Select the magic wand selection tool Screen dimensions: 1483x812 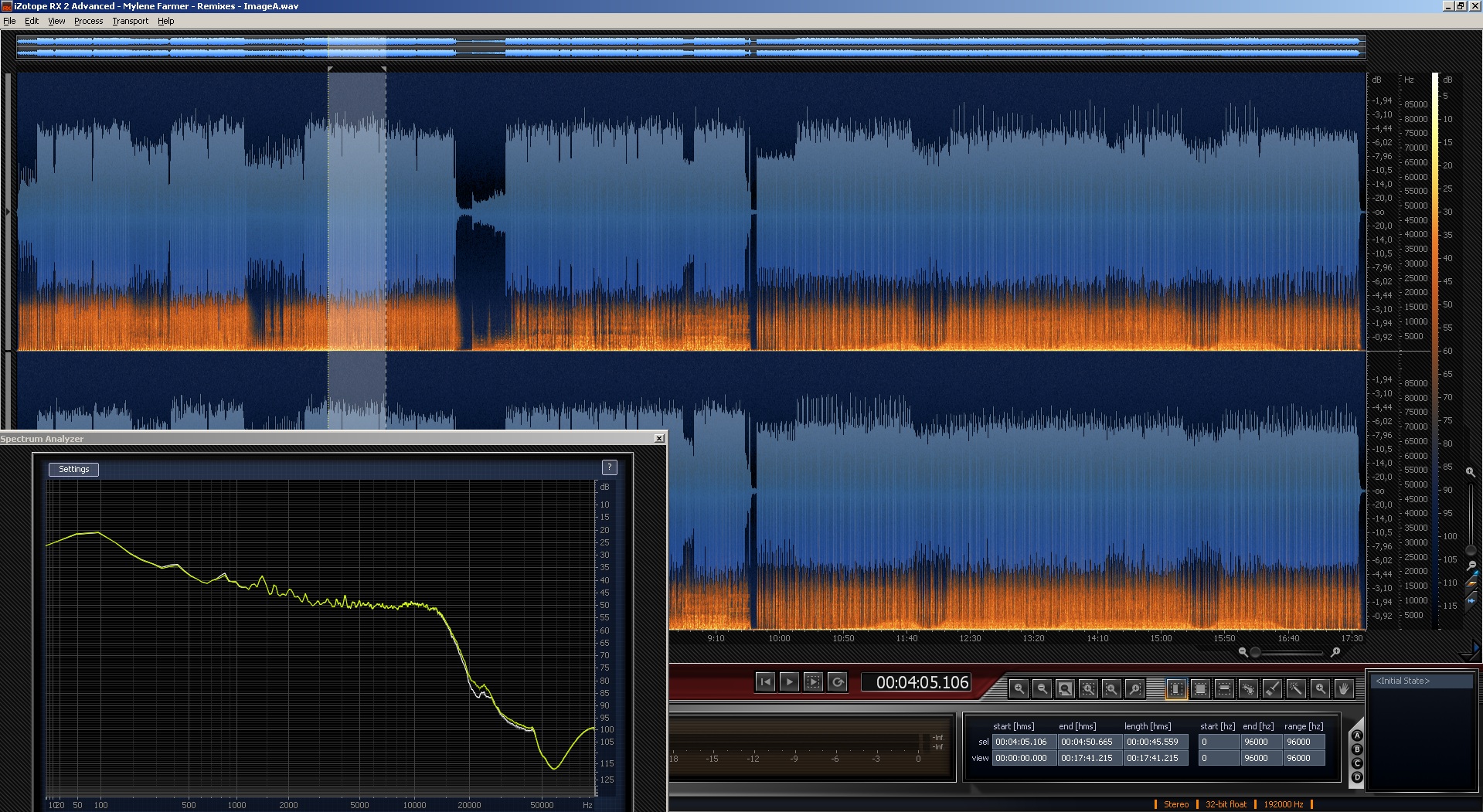(1296, 688)
